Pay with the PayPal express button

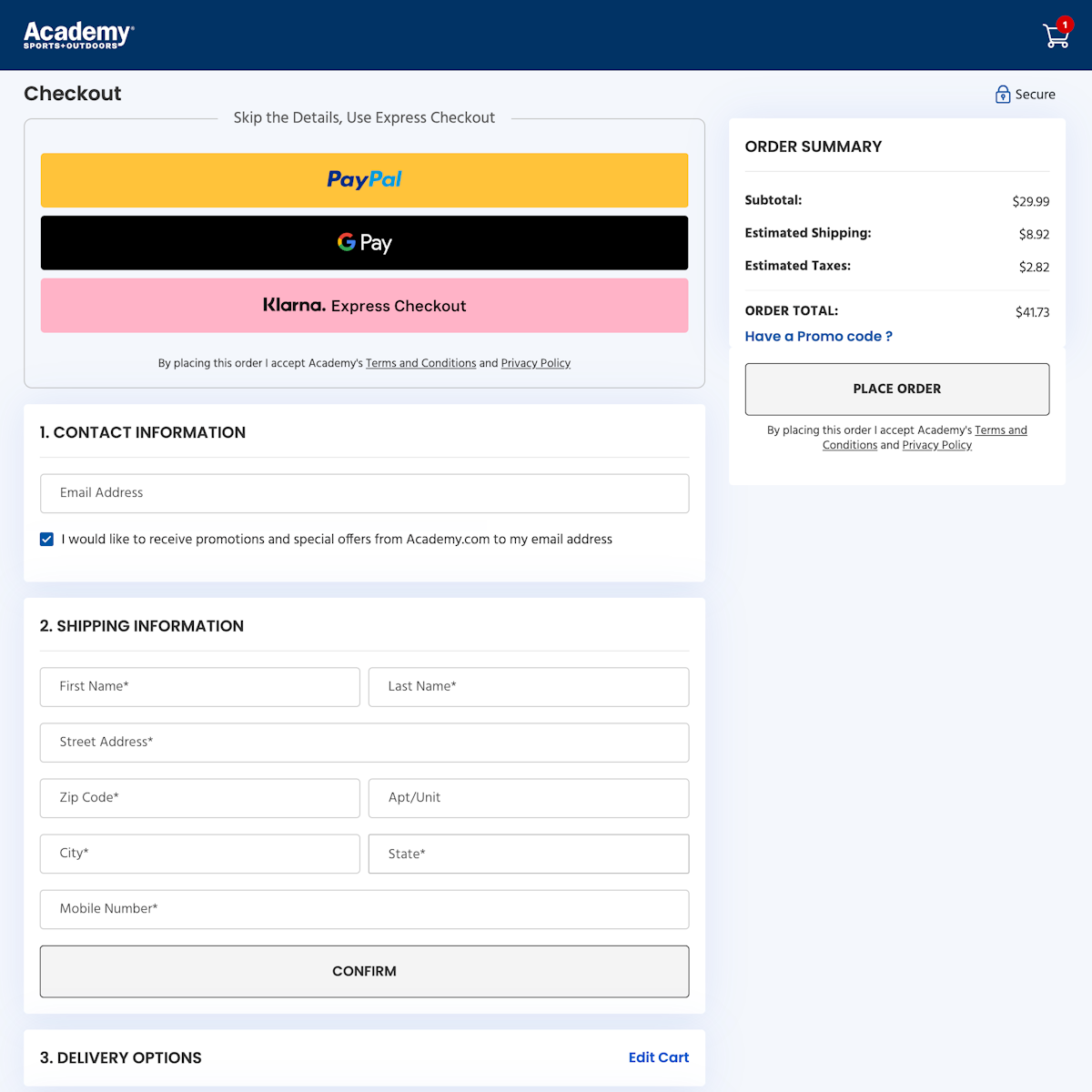(x=364, y=180)
